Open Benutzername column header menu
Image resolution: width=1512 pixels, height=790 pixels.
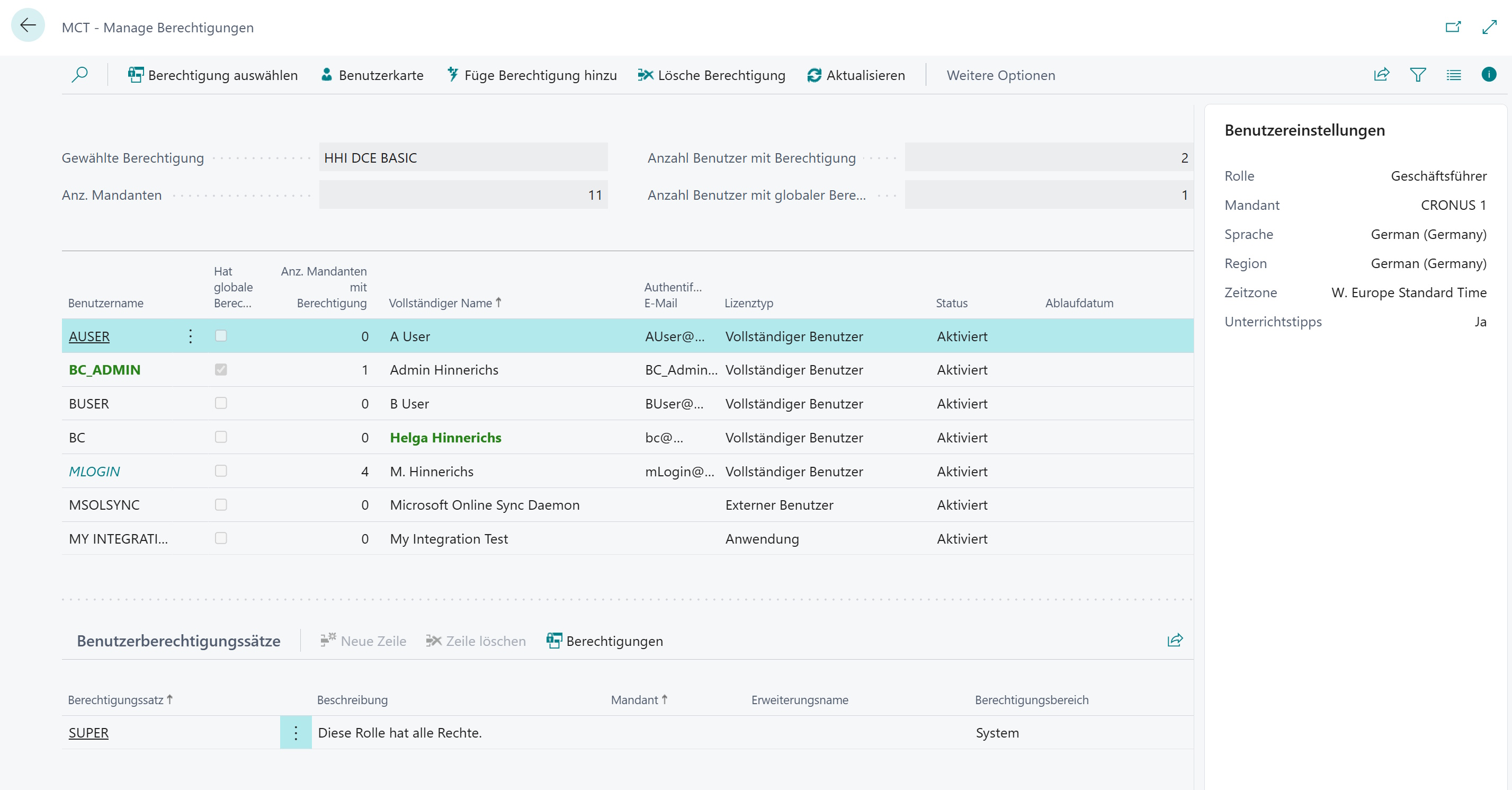point(105,303)
